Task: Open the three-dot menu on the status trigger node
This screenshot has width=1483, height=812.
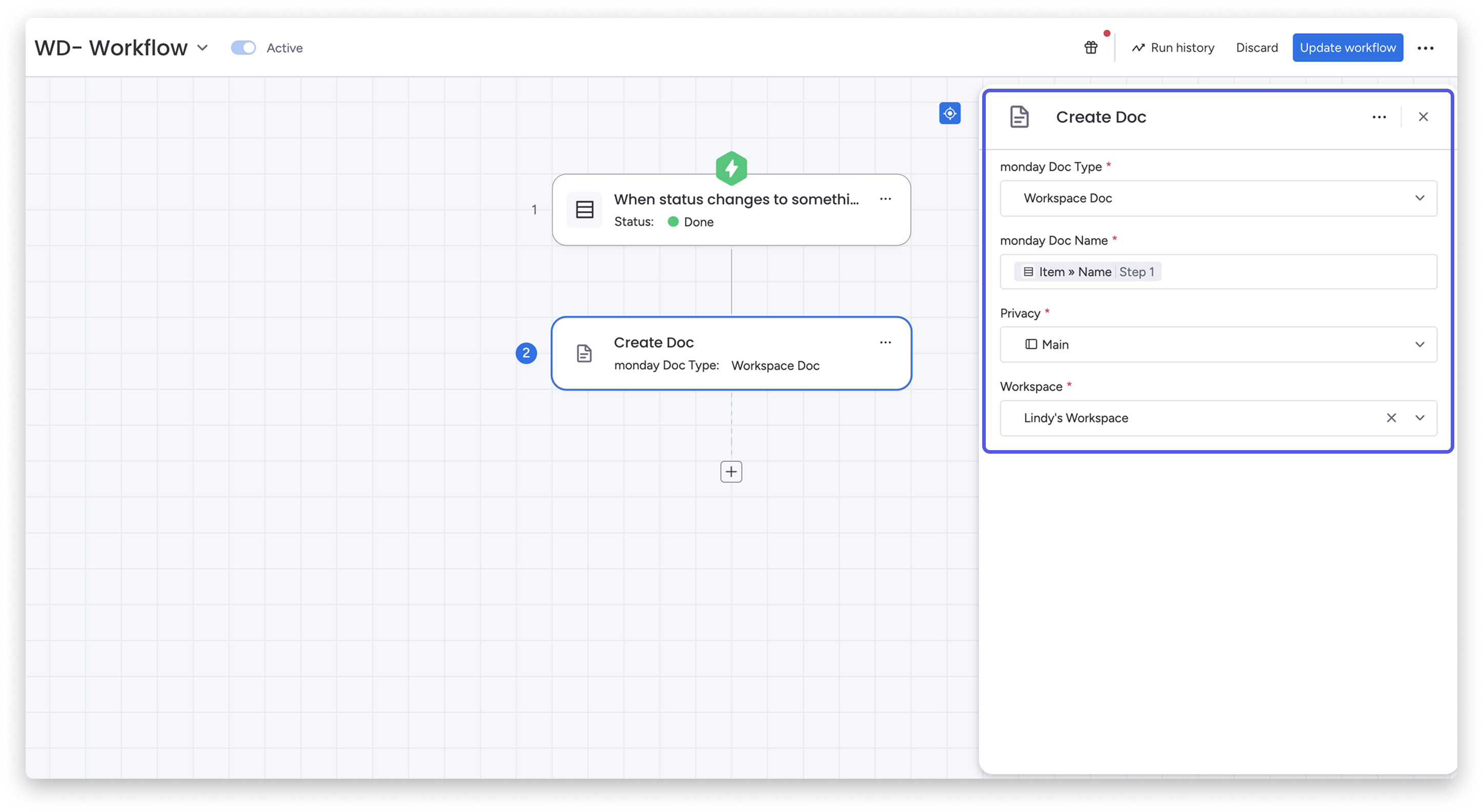Action: tap(885, 199)
